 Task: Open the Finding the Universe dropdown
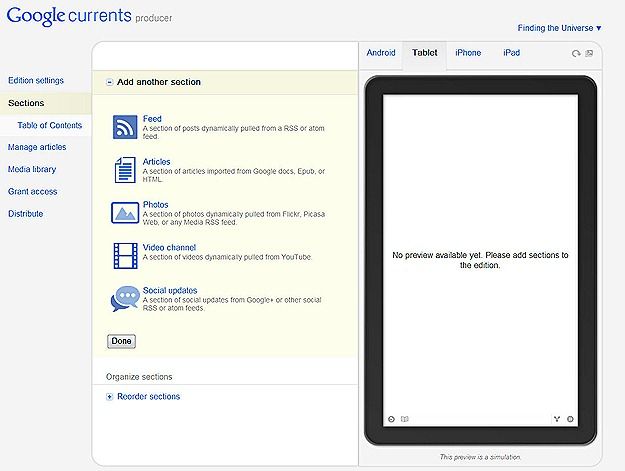(x=559, y=28)
